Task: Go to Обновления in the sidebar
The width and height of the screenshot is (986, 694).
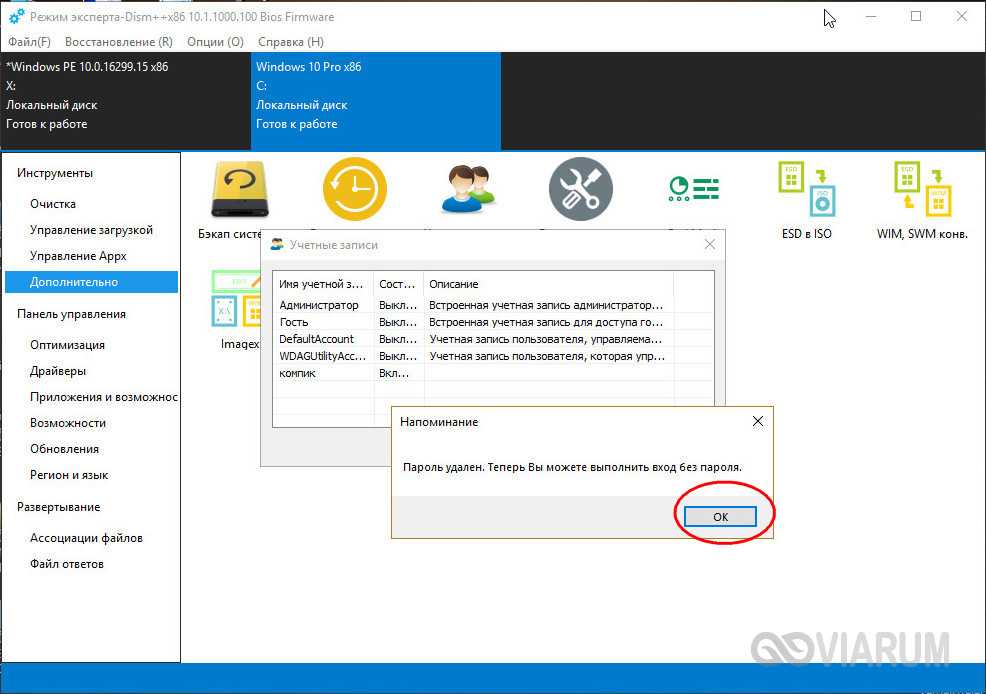Action: point(64,449)
